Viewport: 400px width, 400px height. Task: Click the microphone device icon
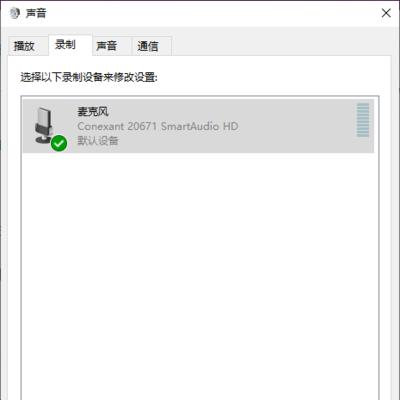point(44,125)
